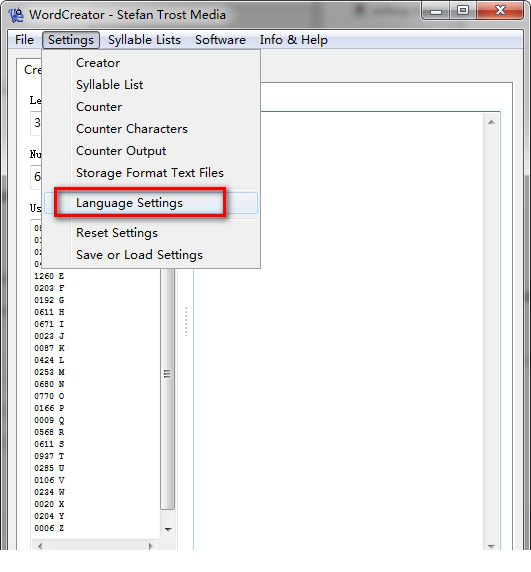Minimize the WordCreator window
The image size is (531, 572).
click(x=435, y=11)
